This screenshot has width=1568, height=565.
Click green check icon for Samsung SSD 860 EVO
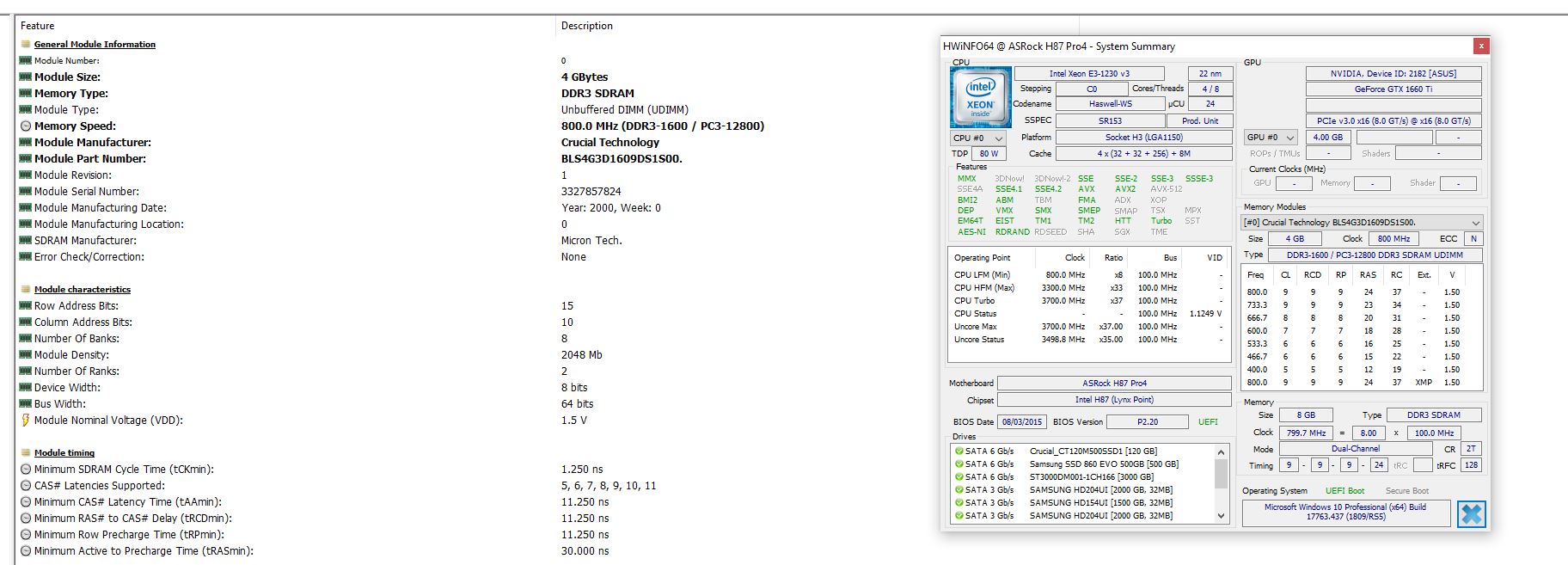[959, 464]
